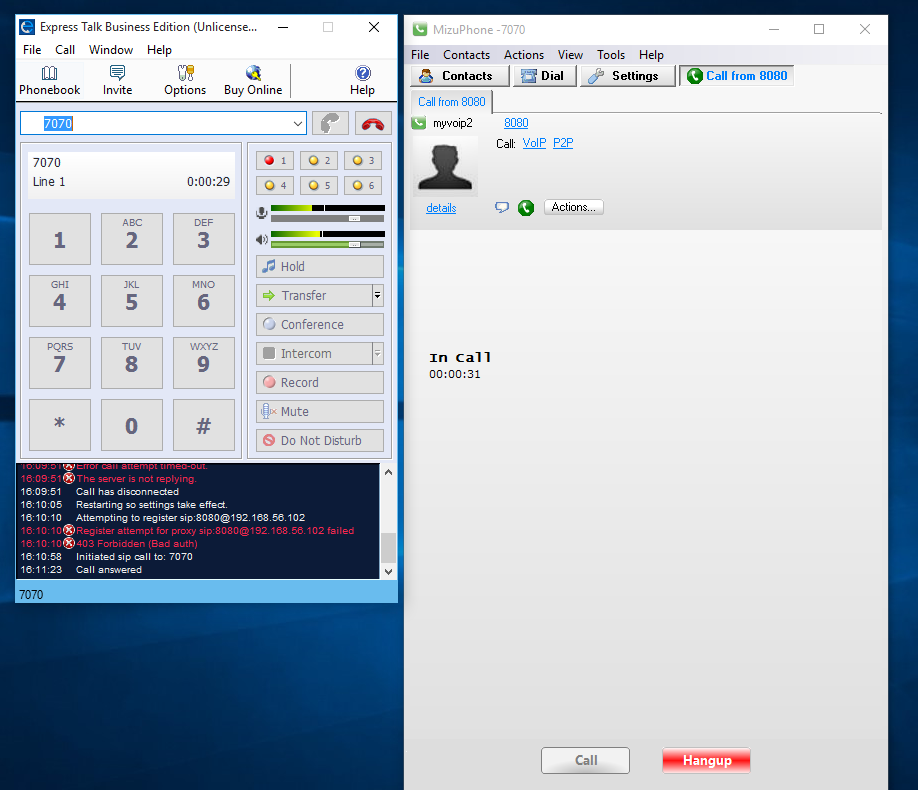Viewport: 918px width, 790px height.
Task: Select line 1 indicator button
Action: point(274,160)
